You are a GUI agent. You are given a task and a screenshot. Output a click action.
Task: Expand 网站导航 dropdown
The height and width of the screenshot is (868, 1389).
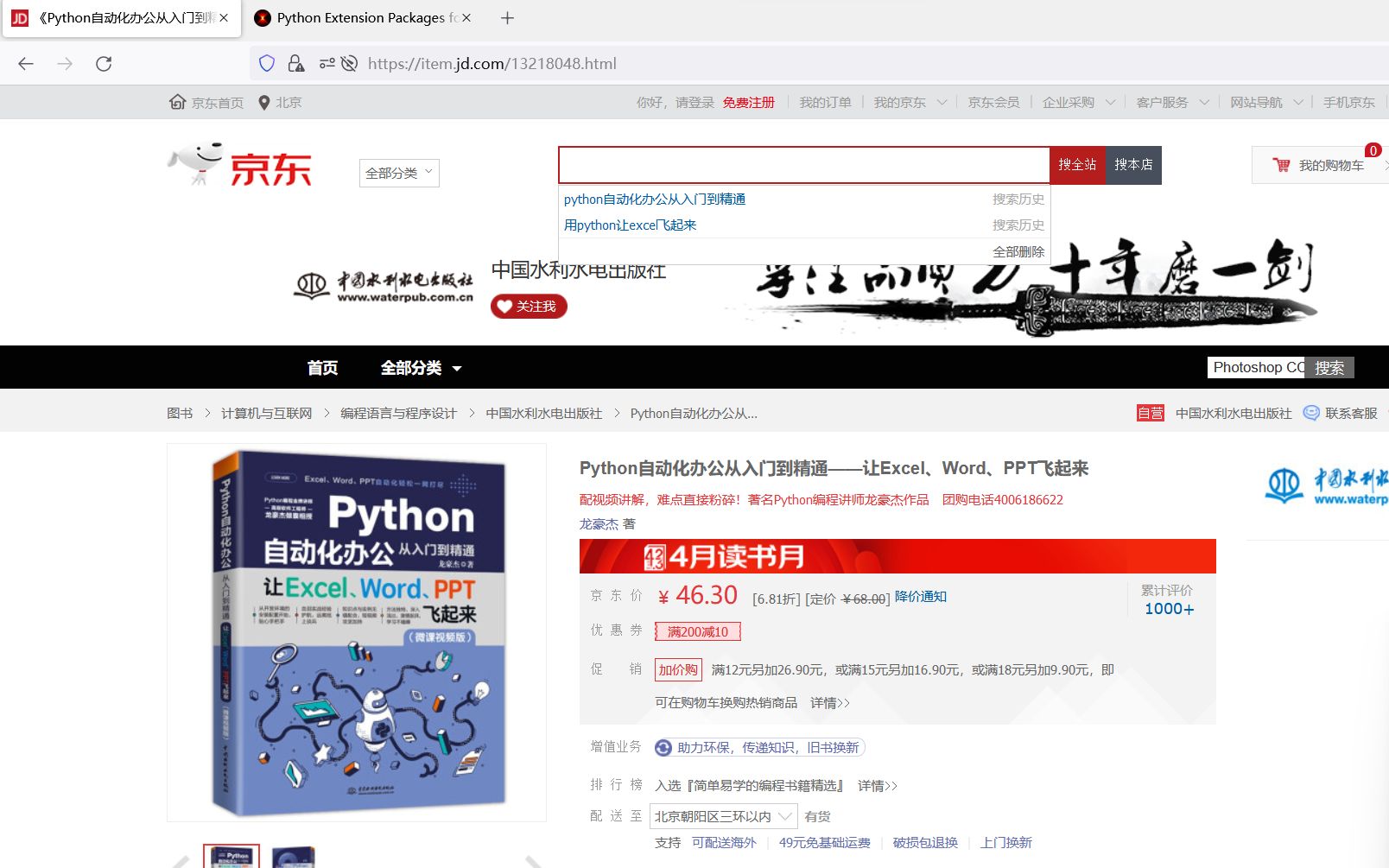click(x=1267, y=102)
